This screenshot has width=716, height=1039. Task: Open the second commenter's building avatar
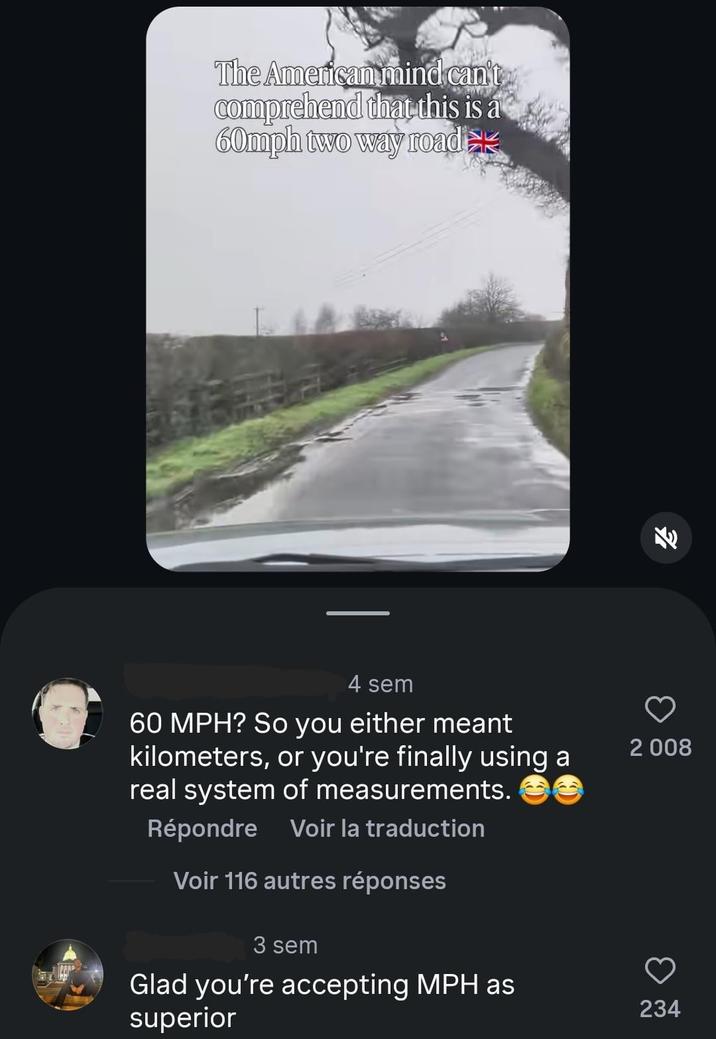[x=68, y=975]
